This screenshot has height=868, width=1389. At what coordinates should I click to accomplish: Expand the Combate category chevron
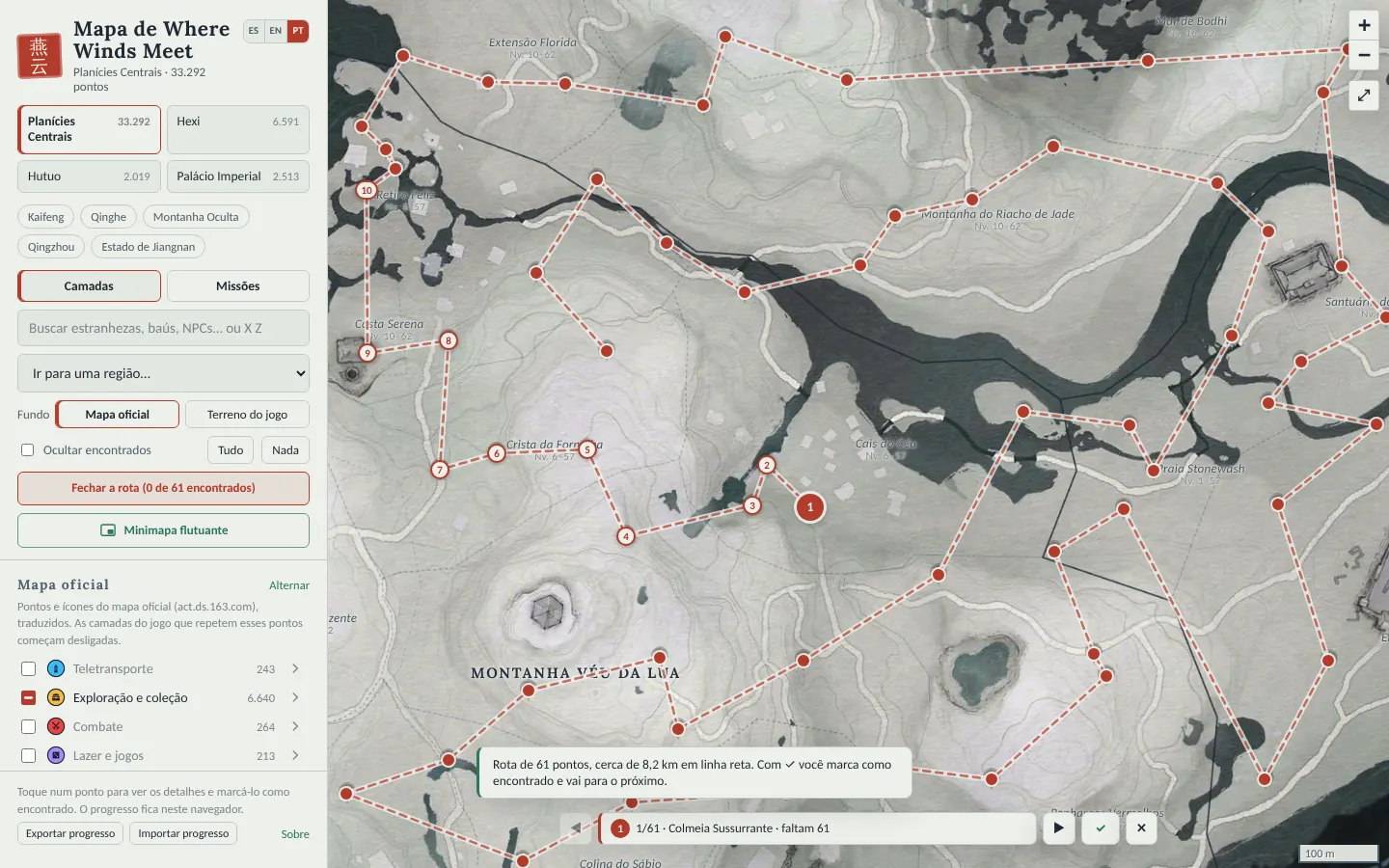click(x=295, y=726)
